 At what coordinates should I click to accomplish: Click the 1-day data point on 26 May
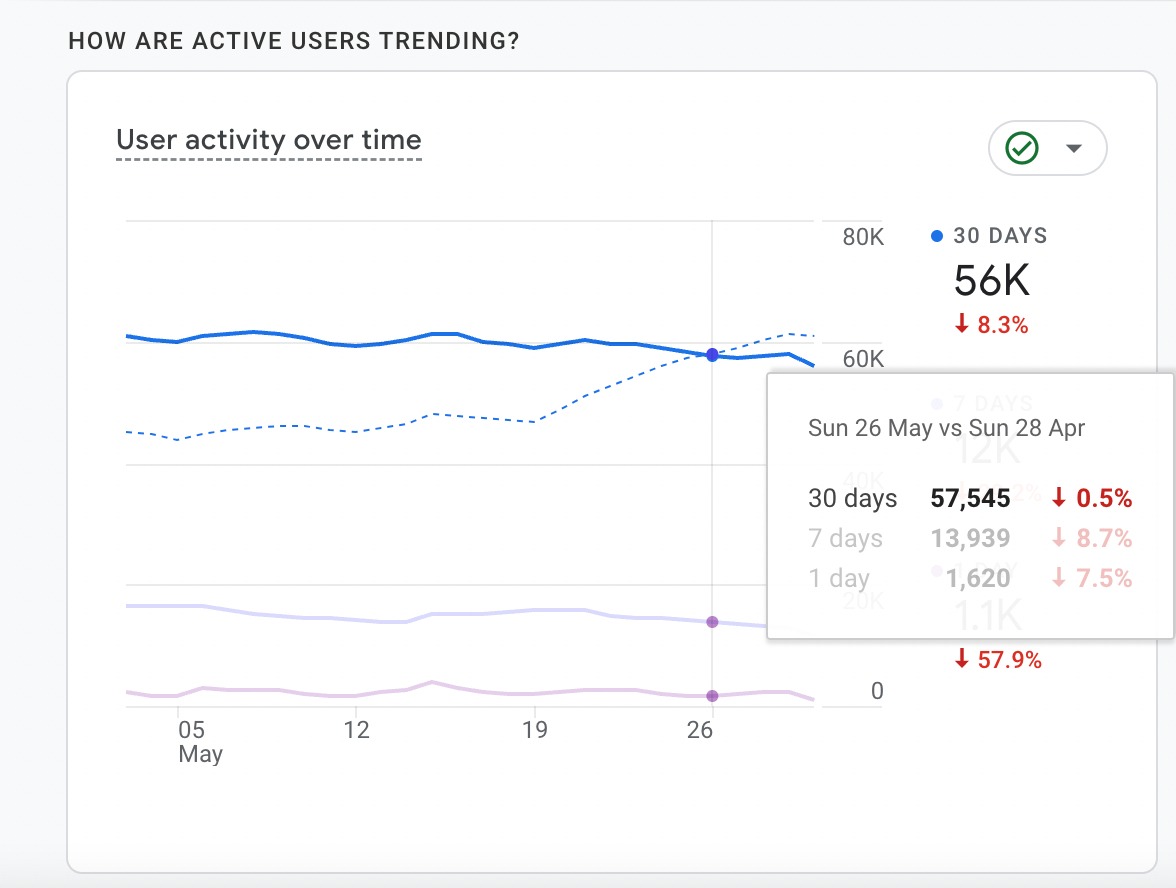click(x=712, y=696)
